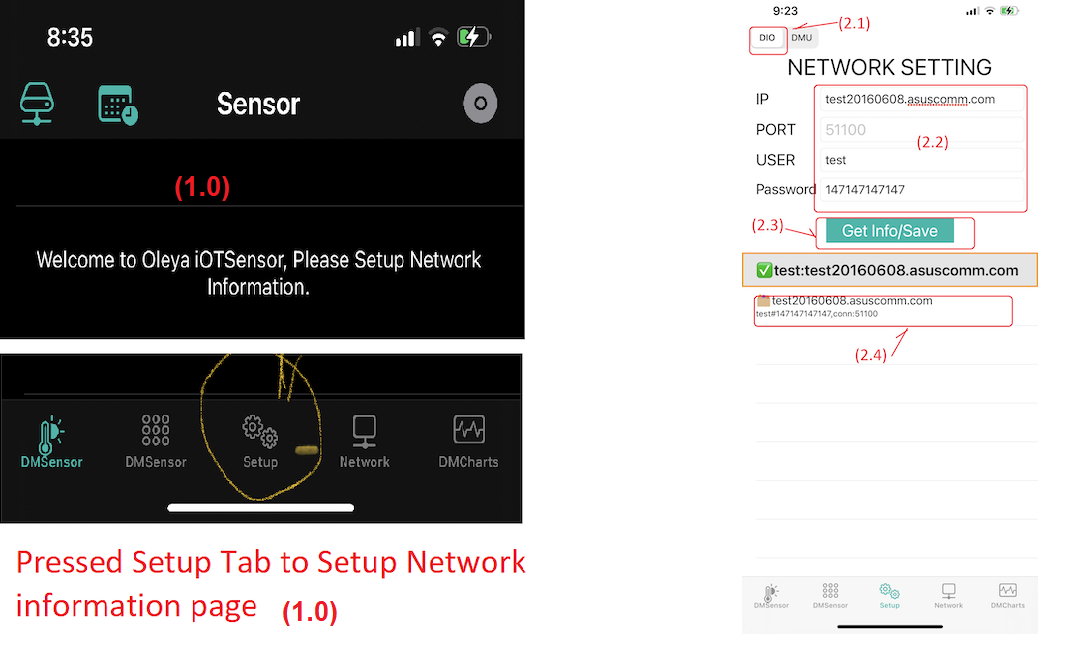Image resolution: width=1070 pixels, height=649 pixels.
Task: Click the USER field containing test
Action: tap(922, 160)
